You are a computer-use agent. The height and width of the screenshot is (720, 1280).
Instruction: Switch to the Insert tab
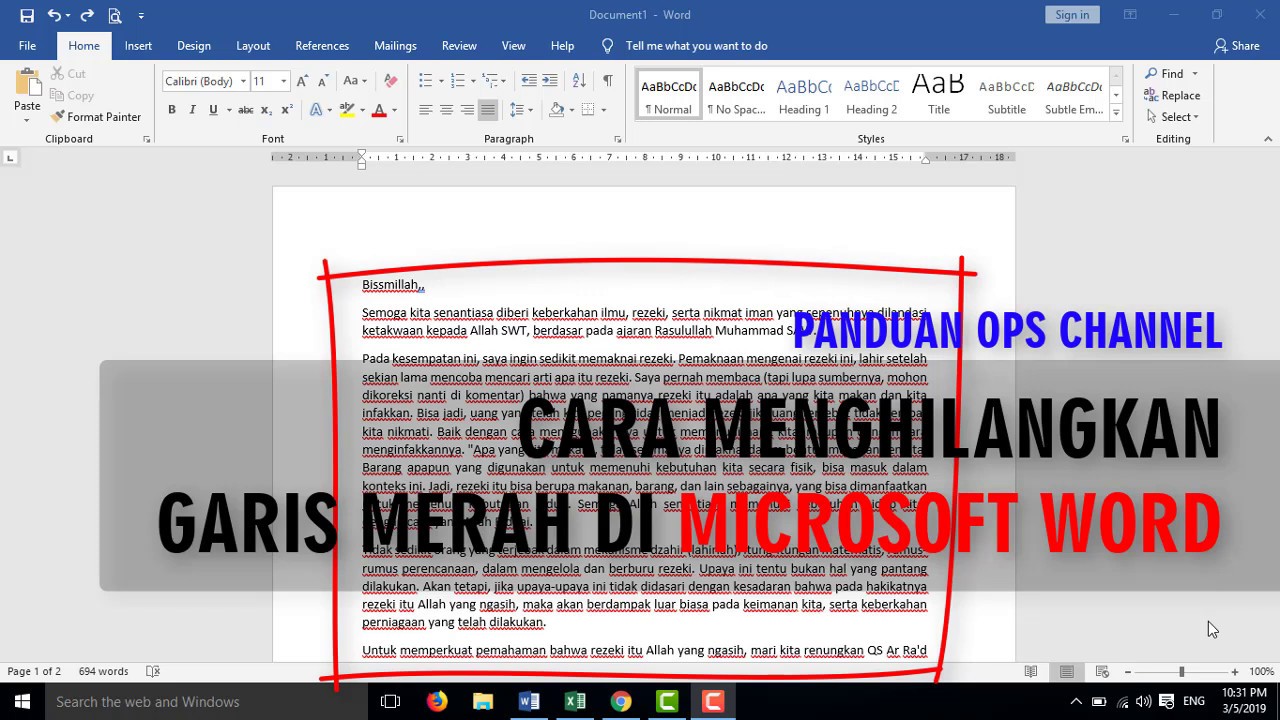click(138, 46)
